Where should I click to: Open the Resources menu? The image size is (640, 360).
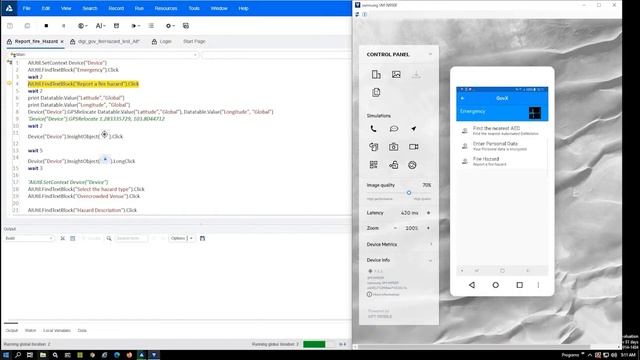166,8
